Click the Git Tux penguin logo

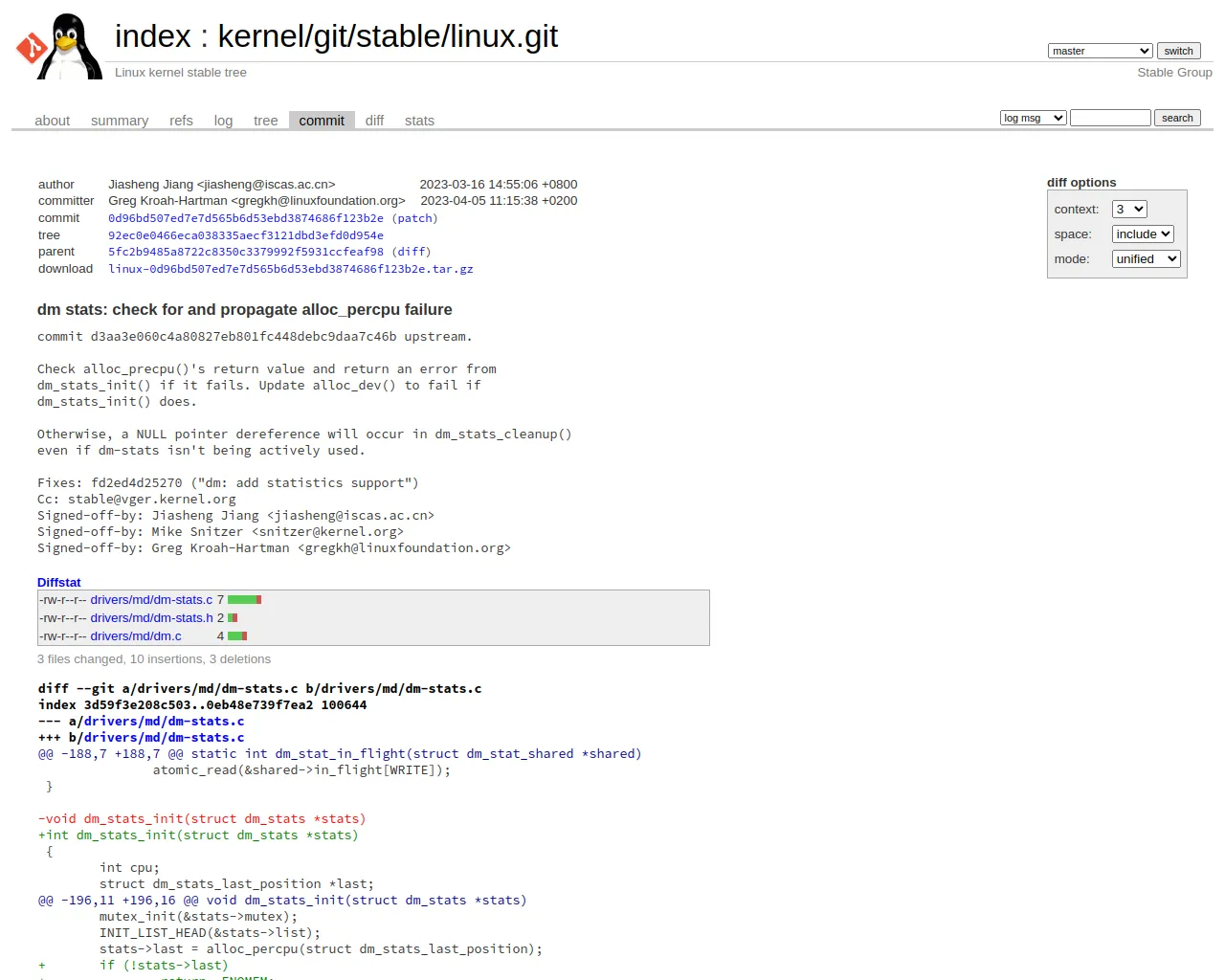[x=59, y=46]
